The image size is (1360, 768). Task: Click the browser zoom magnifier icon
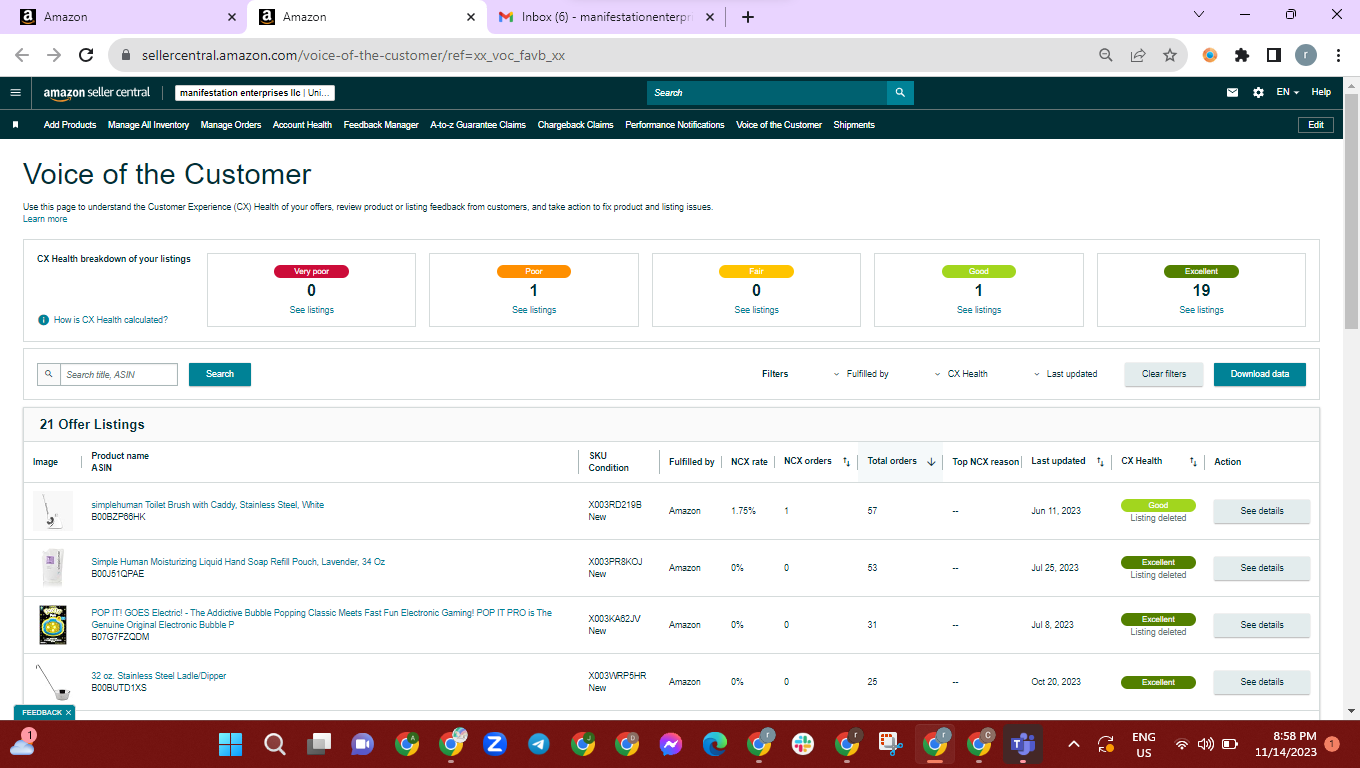pos(1106,55)
